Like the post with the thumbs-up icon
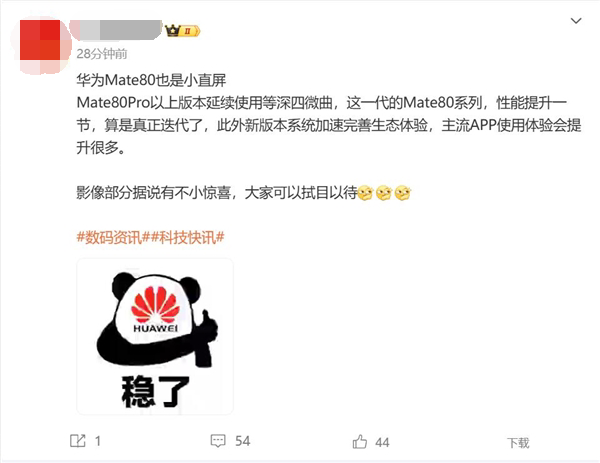 (x=359, y=442)
